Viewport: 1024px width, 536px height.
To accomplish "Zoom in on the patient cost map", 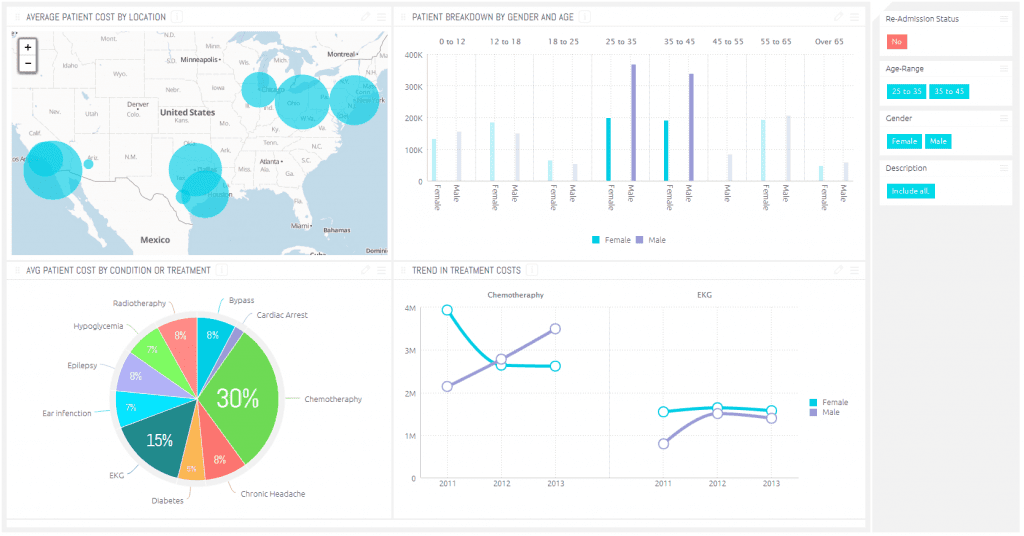I will 28,47.
